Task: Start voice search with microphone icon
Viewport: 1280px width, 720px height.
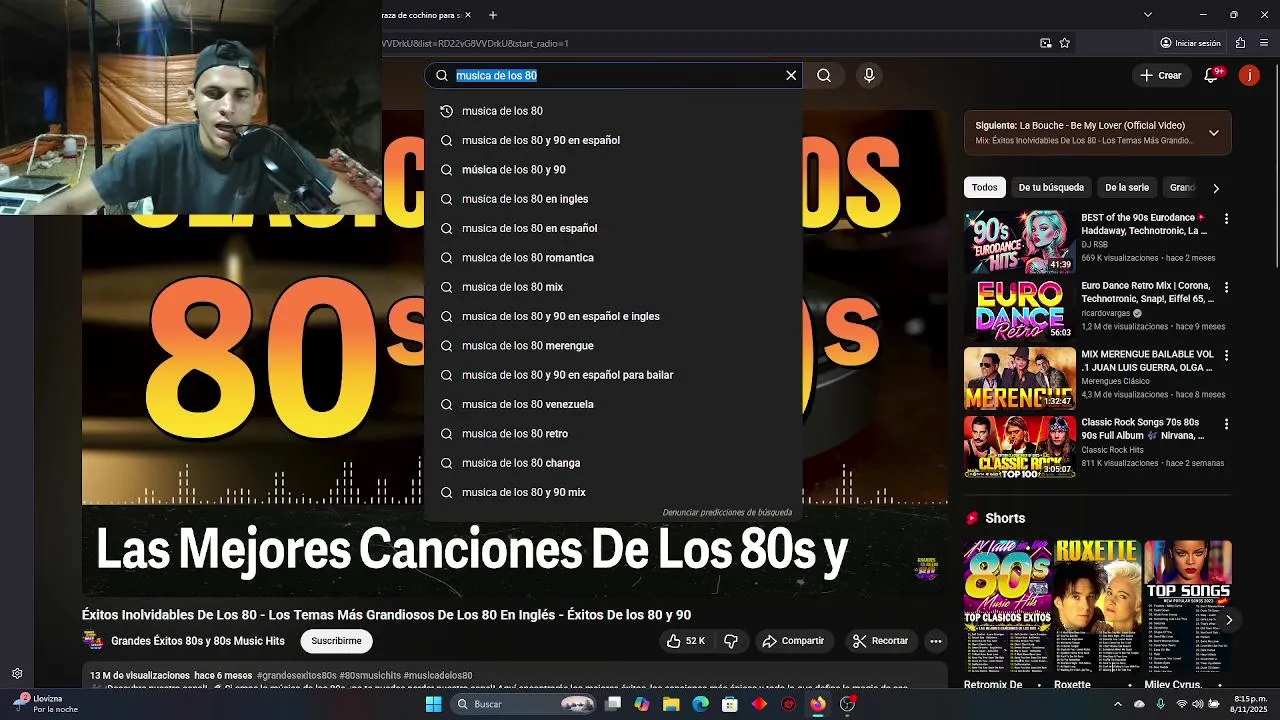Action: [x=869, y=75]
